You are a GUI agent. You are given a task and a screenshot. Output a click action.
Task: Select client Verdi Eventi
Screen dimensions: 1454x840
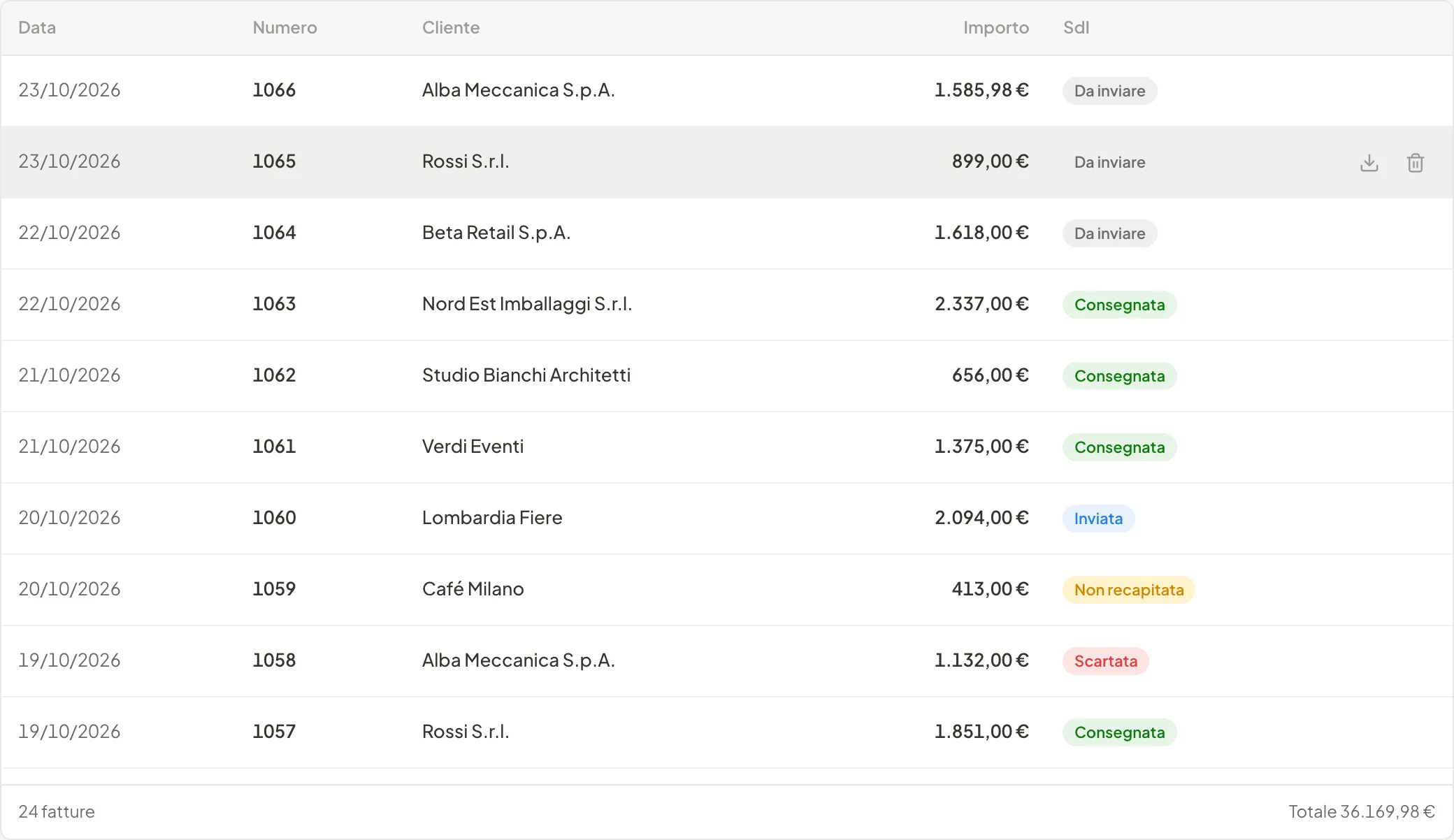pos(473,447)
